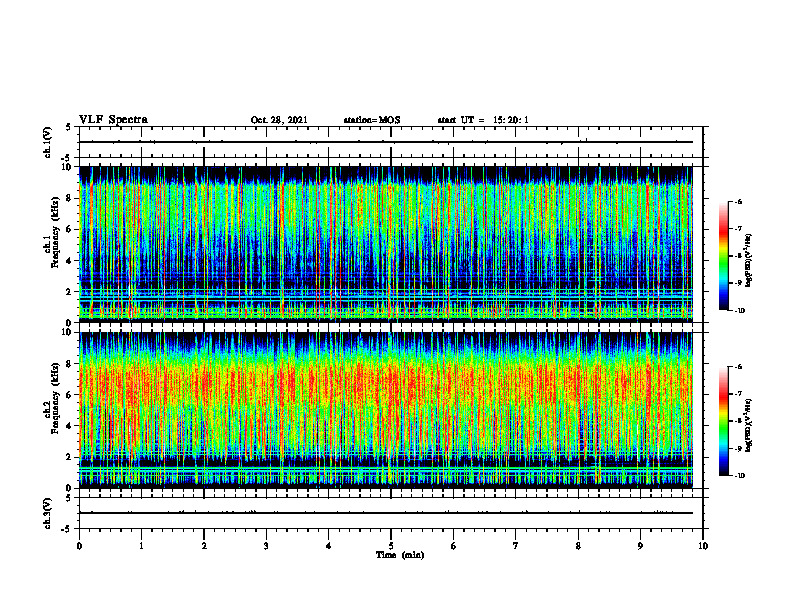Click ch.2 frequency tick label "6"
This screenshot has width=792, height=612.
[x=69, y=394]
